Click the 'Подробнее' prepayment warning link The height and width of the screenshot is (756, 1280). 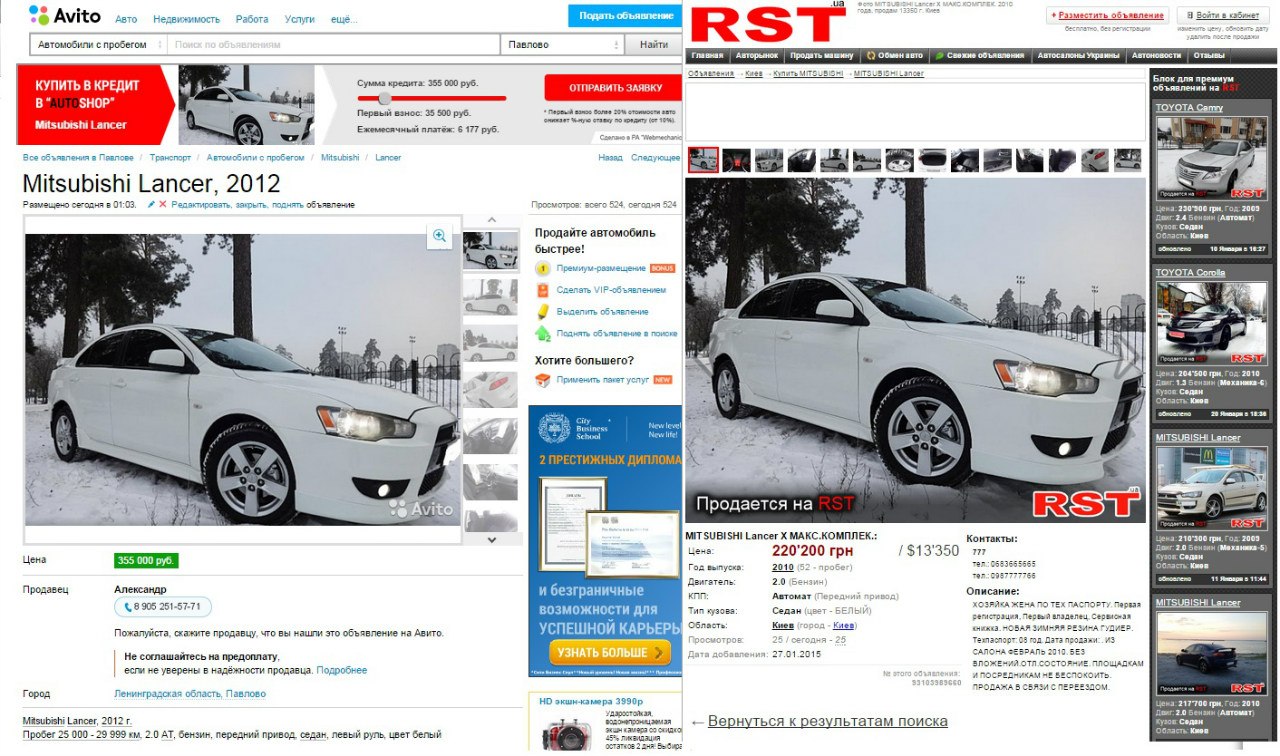(x=342, y=670)
